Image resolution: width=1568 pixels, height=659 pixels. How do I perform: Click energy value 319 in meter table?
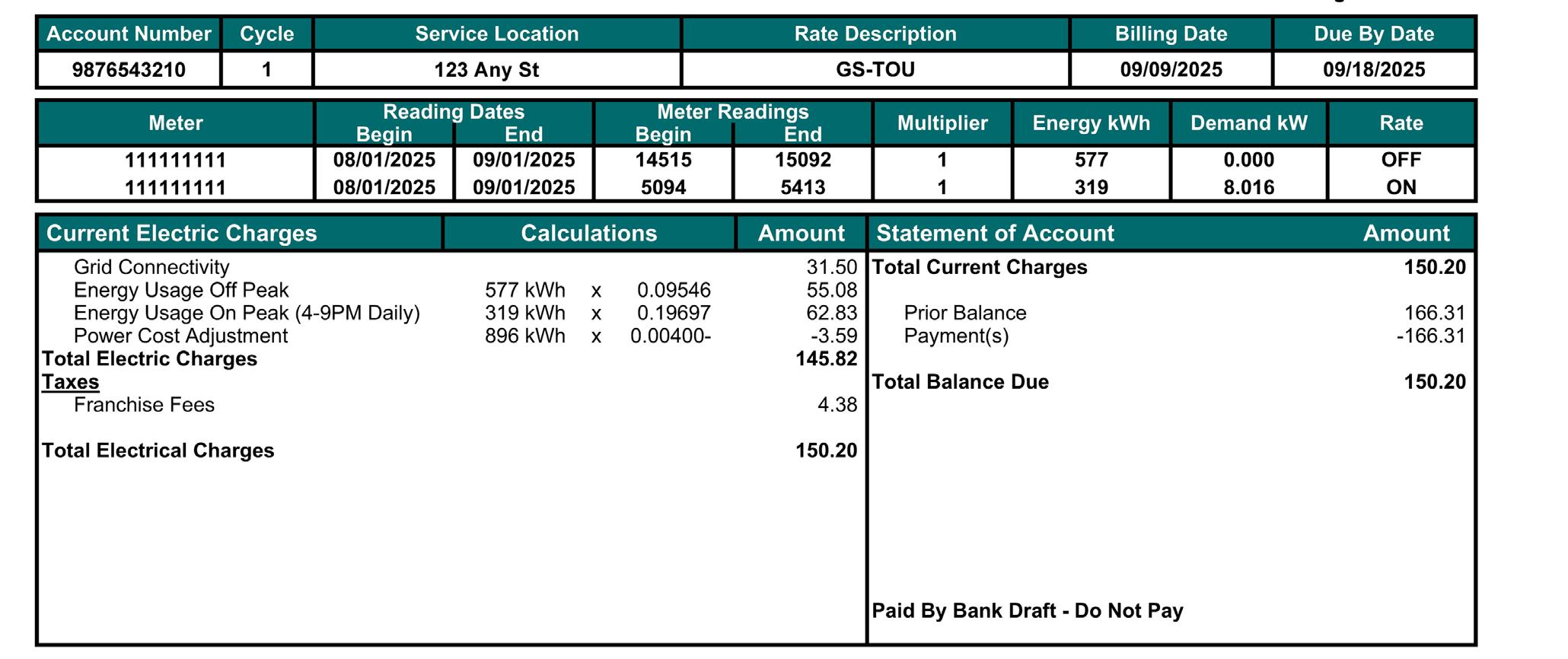(1091, 187)
